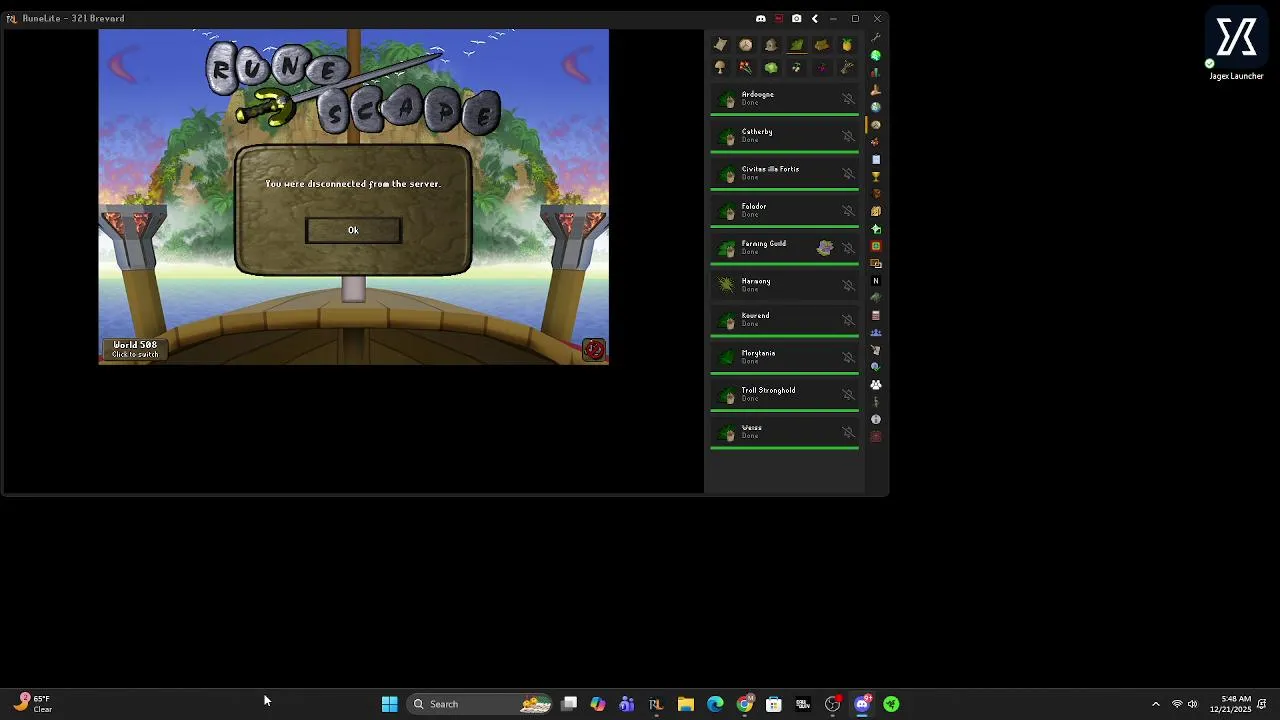
Task: Click the Ardougne patch name text
Action: 758,94
